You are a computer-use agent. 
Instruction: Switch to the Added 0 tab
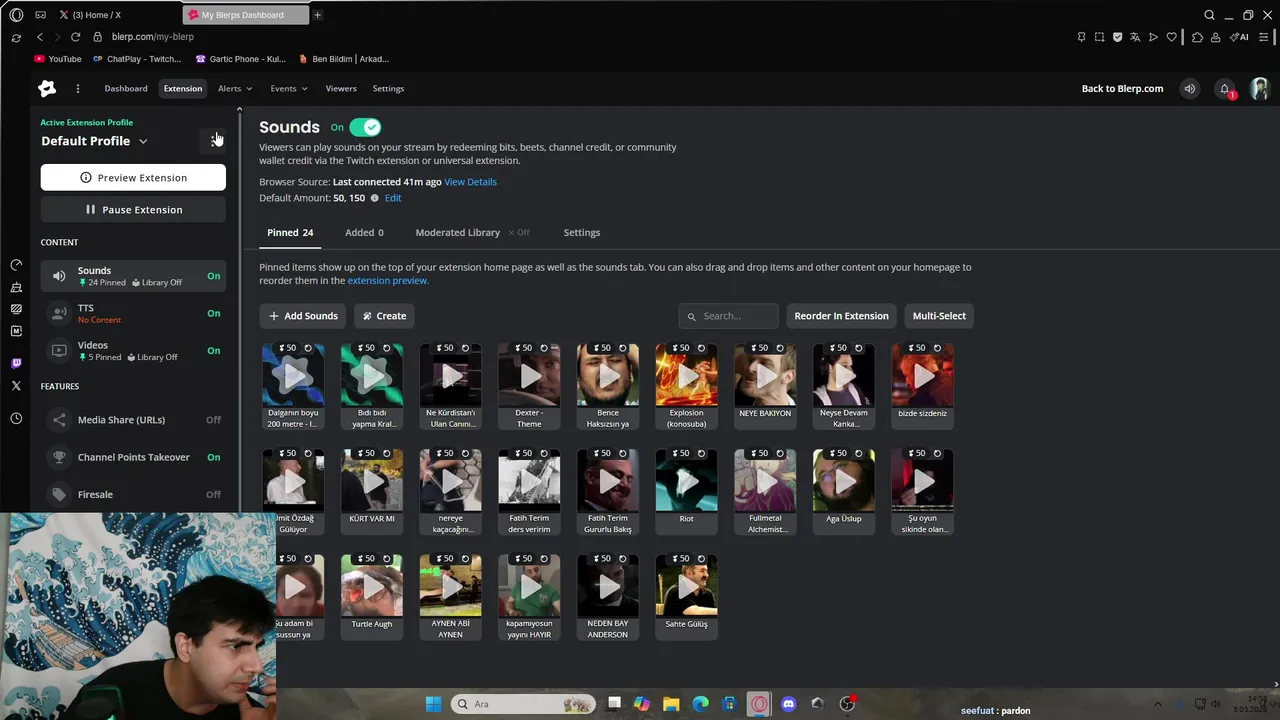point(364,232)
